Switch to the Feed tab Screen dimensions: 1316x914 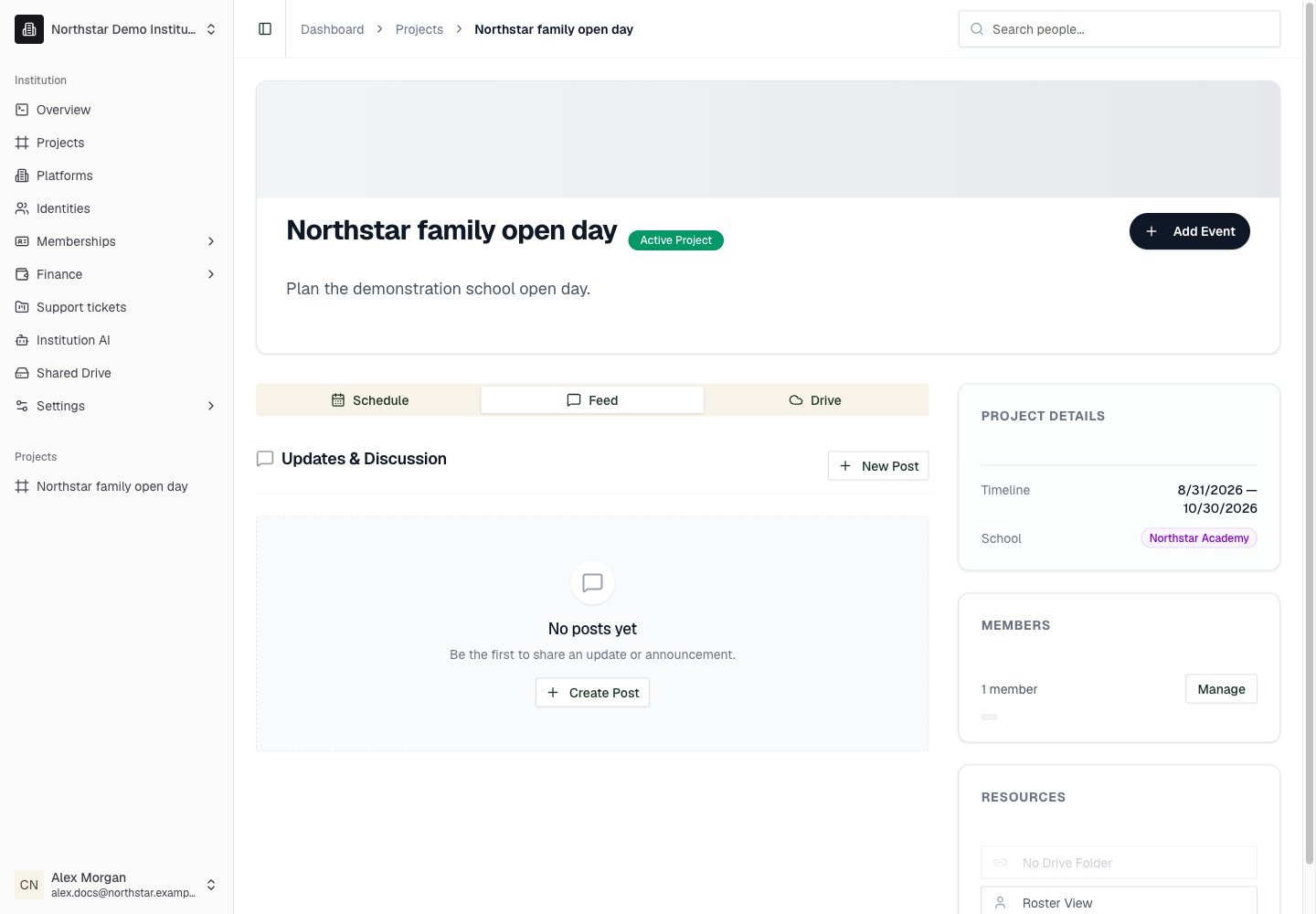click(592, 400)
